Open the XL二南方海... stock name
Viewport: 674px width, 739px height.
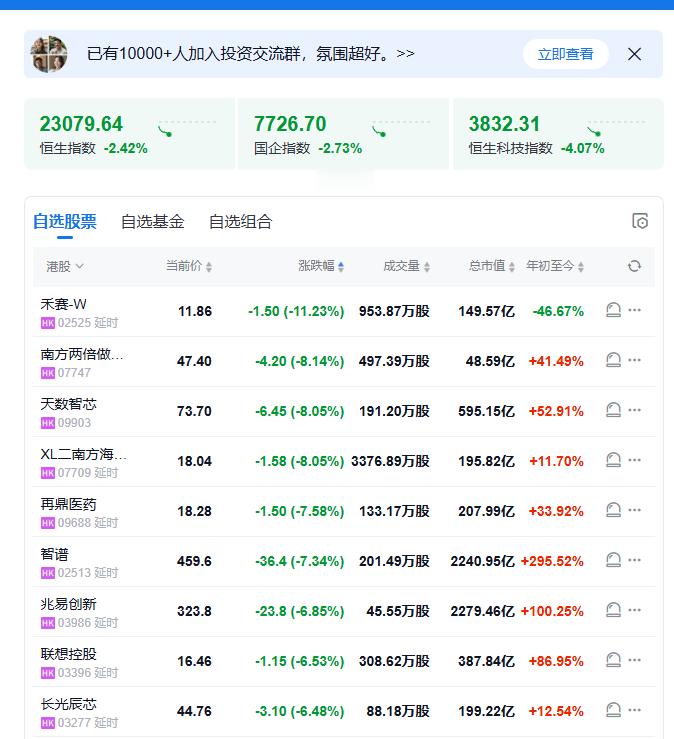click(x=83, y=454)
